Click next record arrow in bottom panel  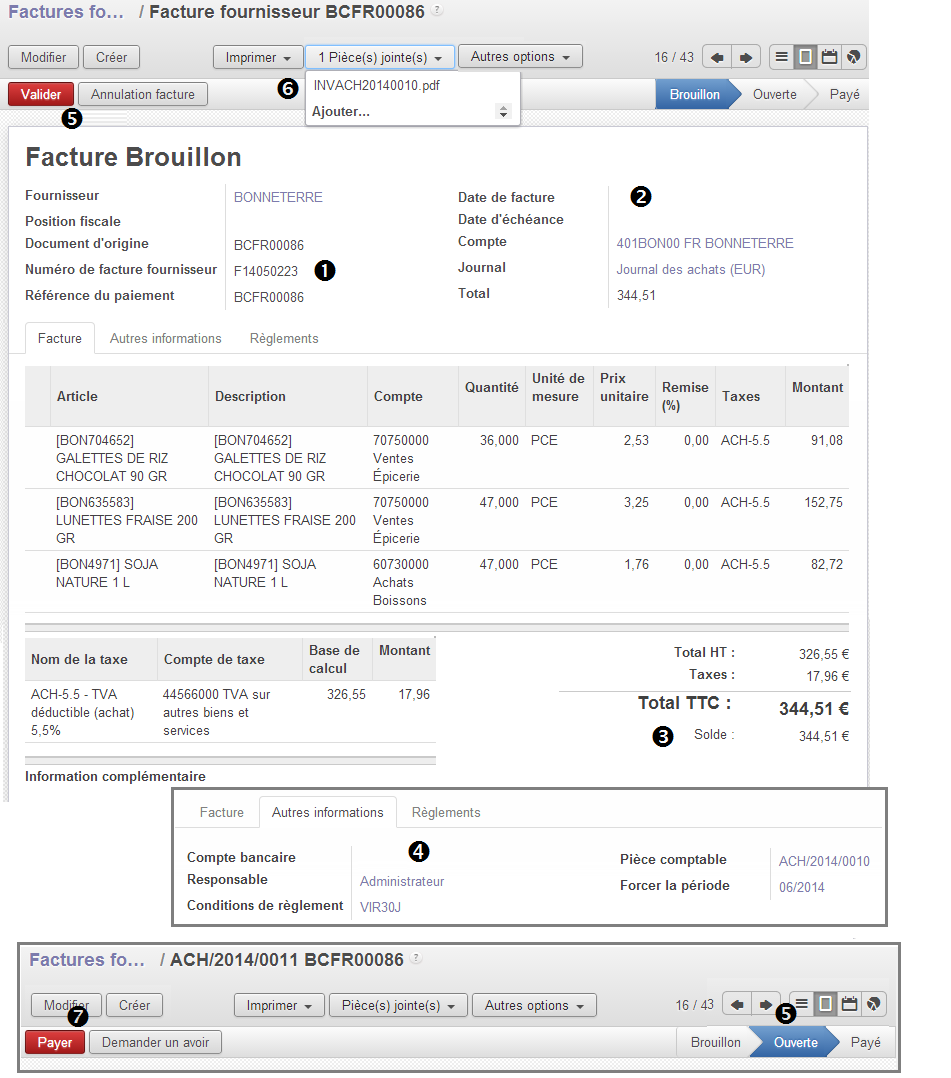[765, 1004]
